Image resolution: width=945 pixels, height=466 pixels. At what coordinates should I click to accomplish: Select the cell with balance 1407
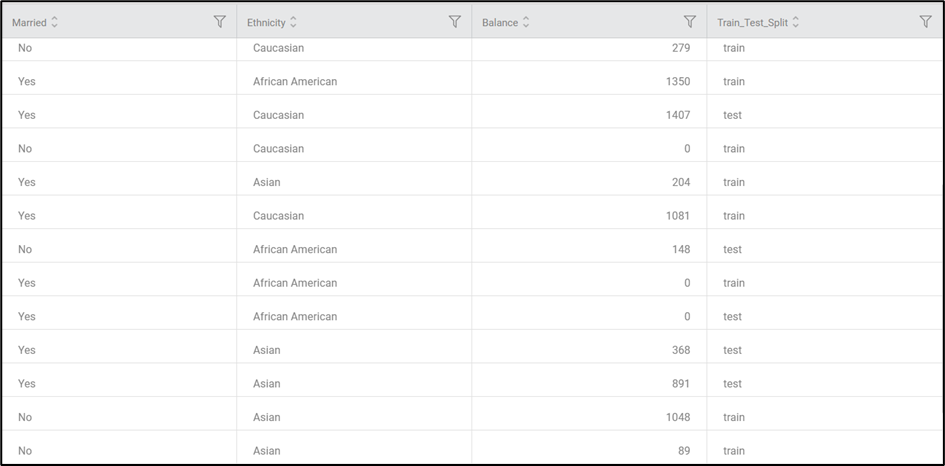click(x=678, y=115)
